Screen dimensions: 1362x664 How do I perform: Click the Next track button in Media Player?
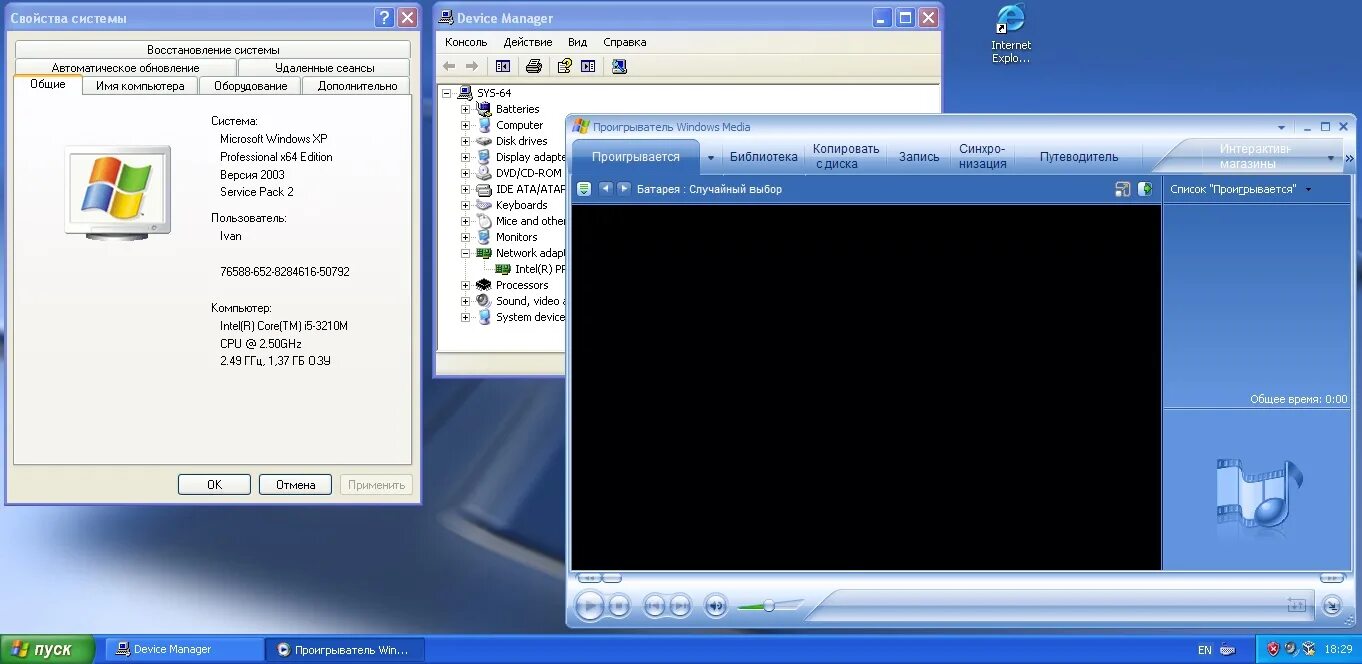pyautogui.click(x=680, y=605)
